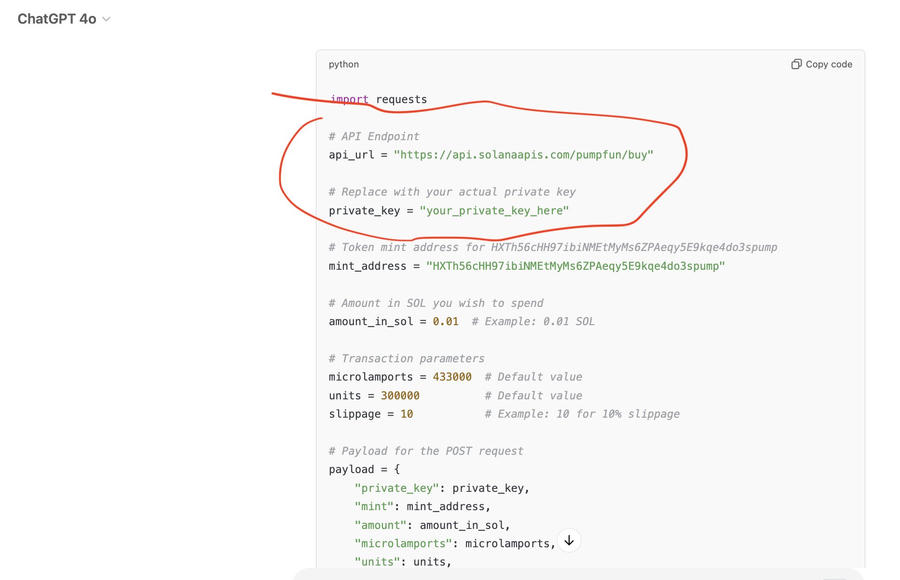900x580 pixels.
Task: Click the 0.01 amount_in_sol value
Action: click(x=446, y=321)
